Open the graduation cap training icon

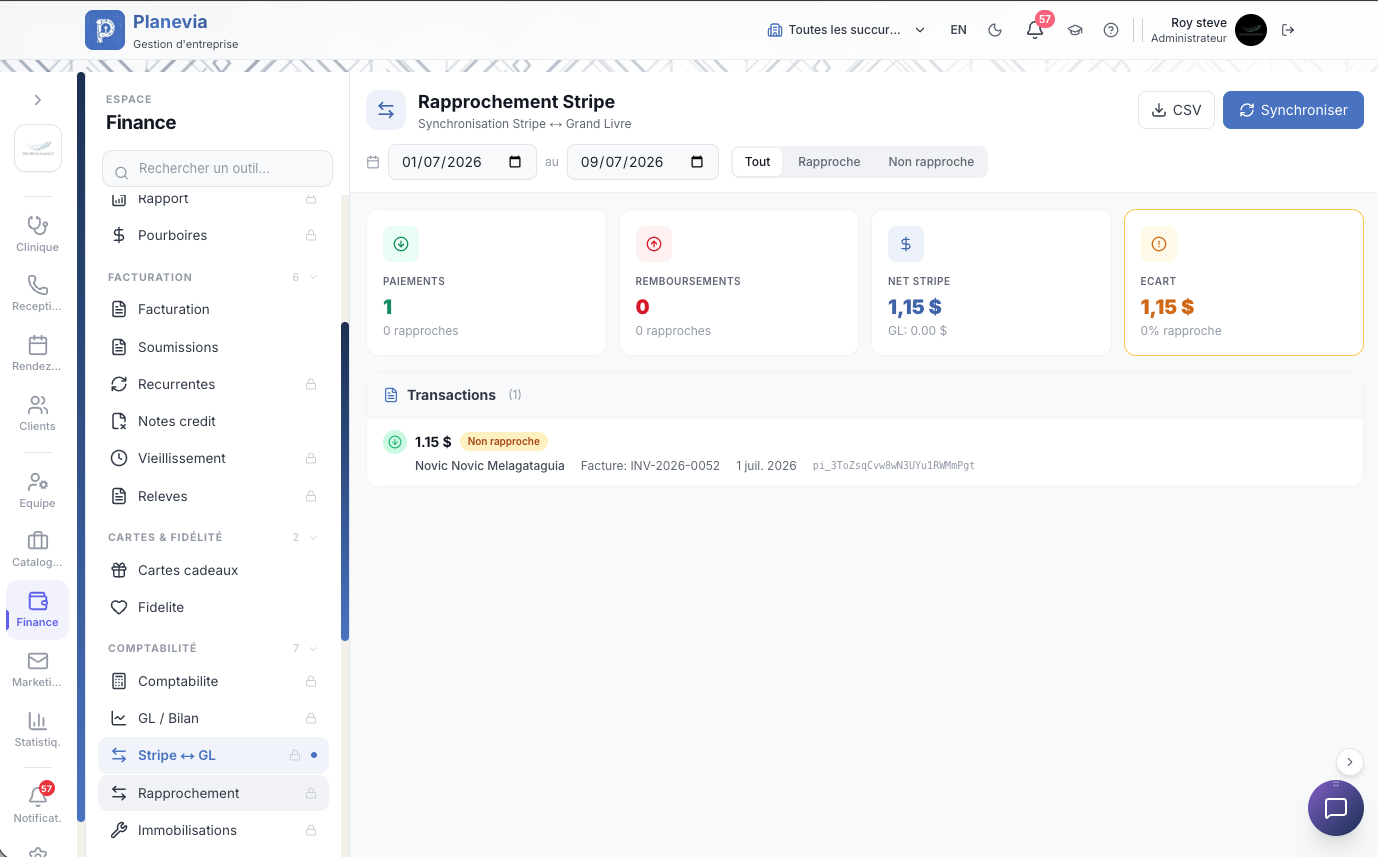click(x=1075, y=30)
